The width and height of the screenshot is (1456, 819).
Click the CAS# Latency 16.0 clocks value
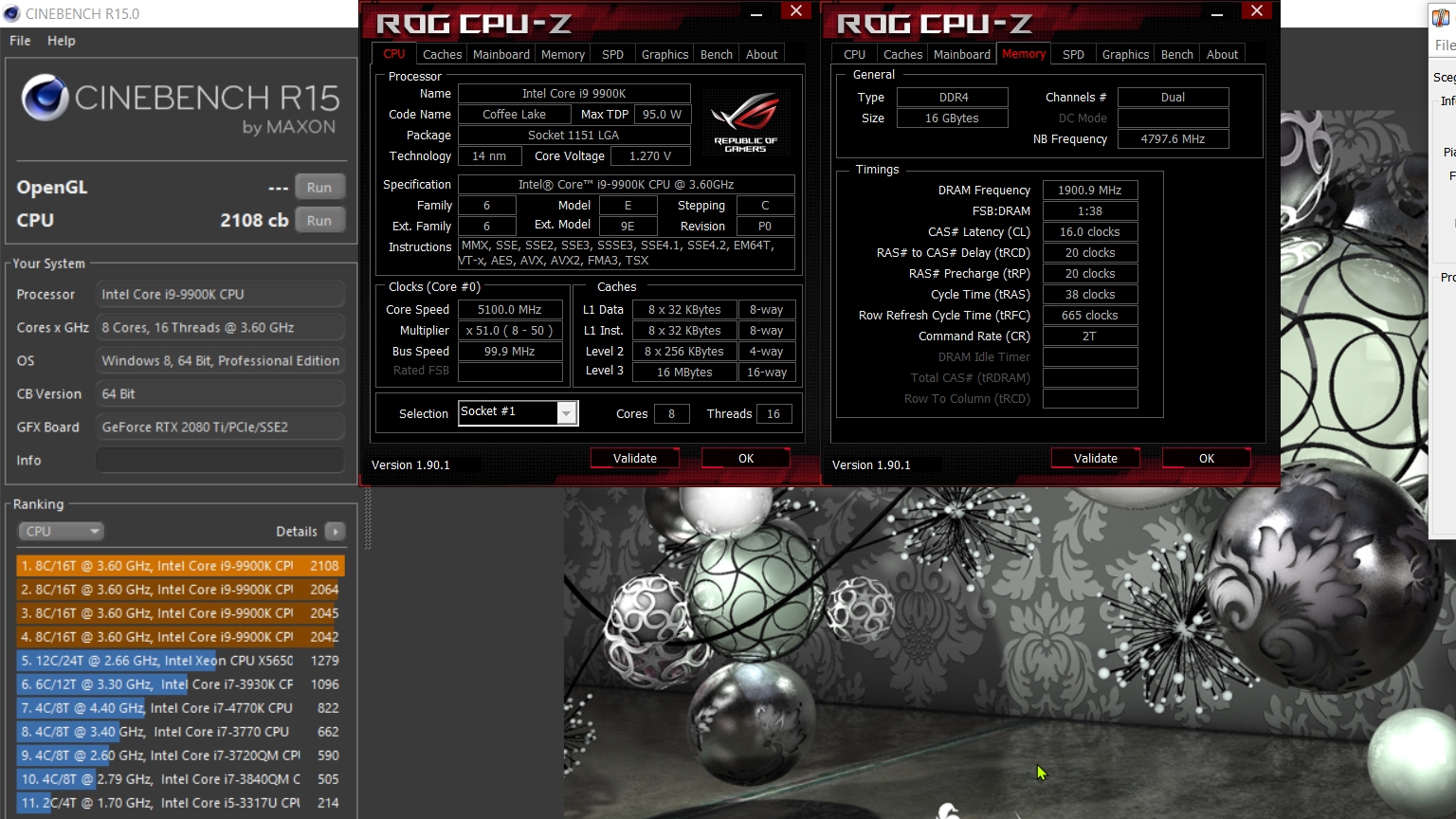(1090, 232)
